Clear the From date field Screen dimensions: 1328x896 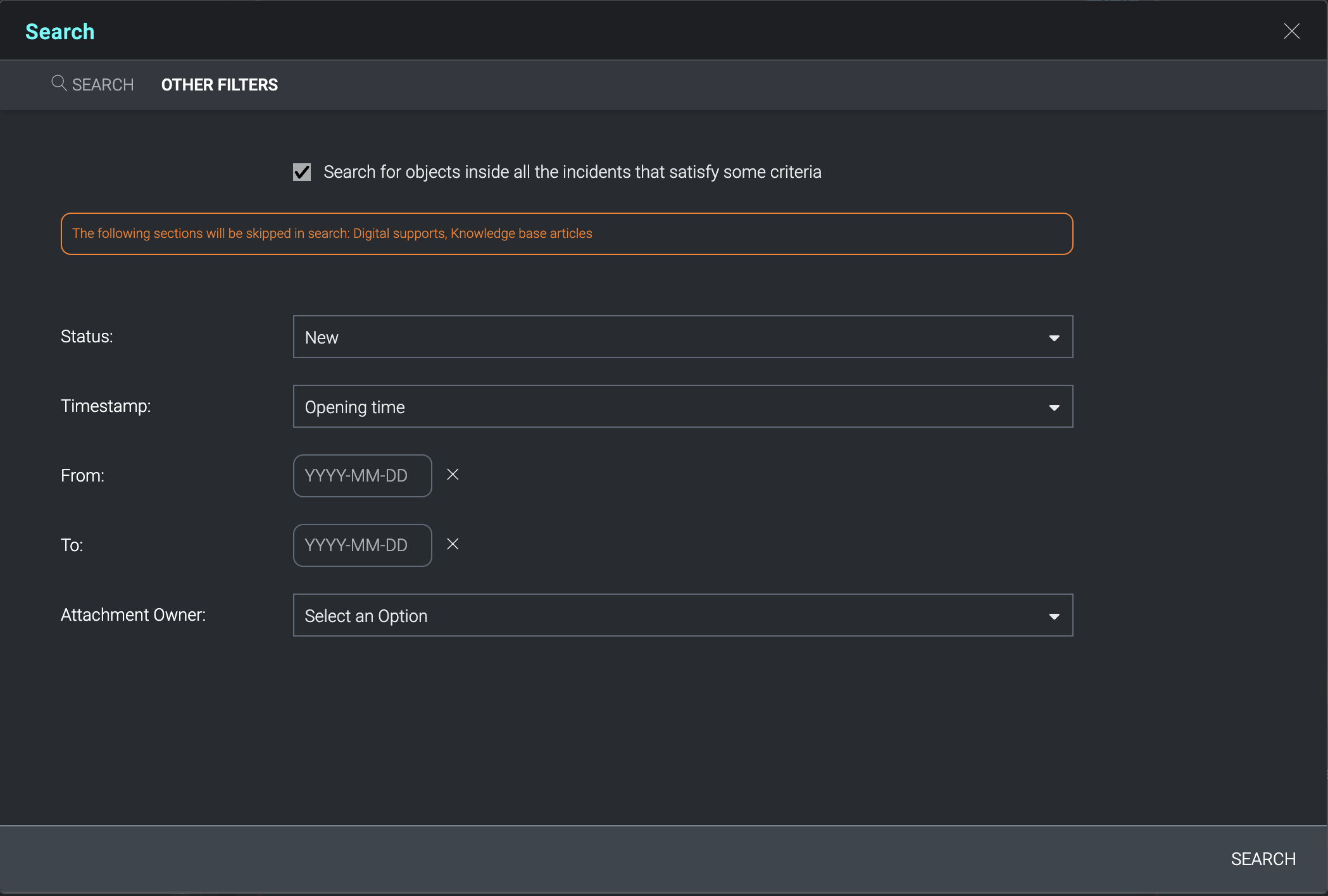(x=453, y=475)
